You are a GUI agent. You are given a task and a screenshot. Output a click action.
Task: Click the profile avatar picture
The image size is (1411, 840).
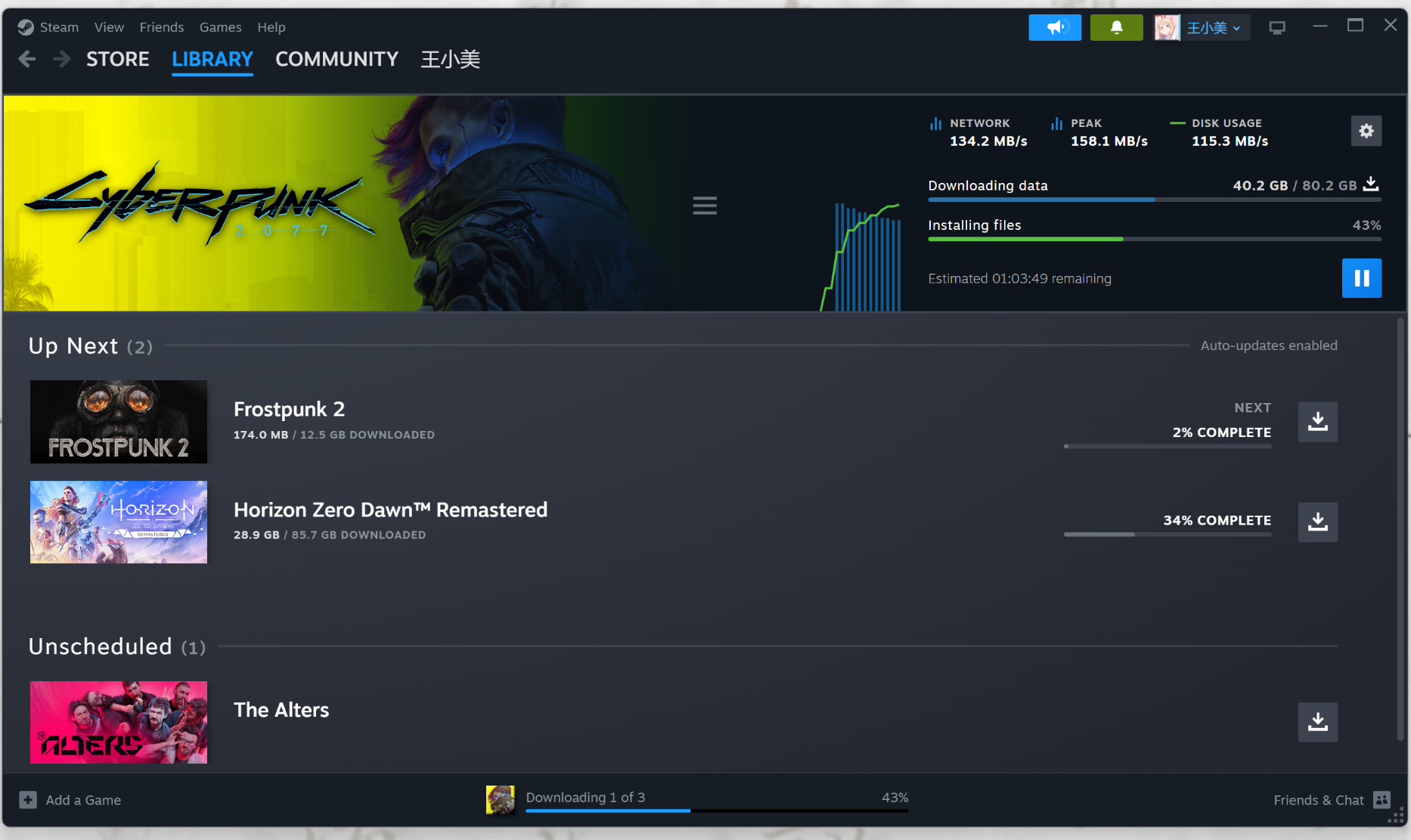[1167, 28]
